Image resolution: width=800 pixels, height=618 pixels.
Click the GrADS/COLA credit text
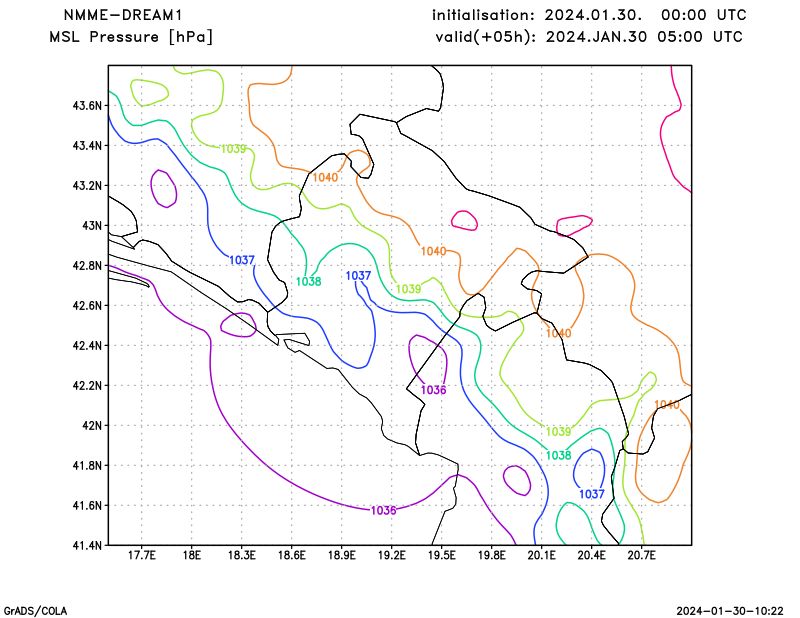35,611
